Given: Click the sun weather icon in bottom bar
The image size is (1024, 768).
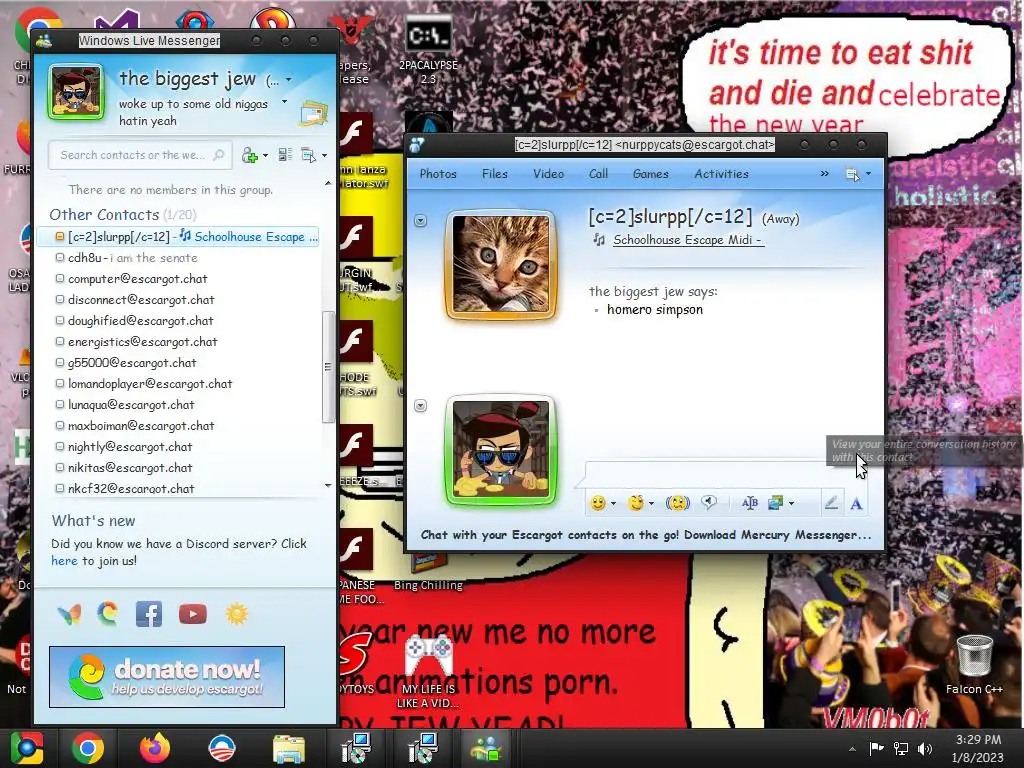Looking at the screenshot, I should (236, 614).
